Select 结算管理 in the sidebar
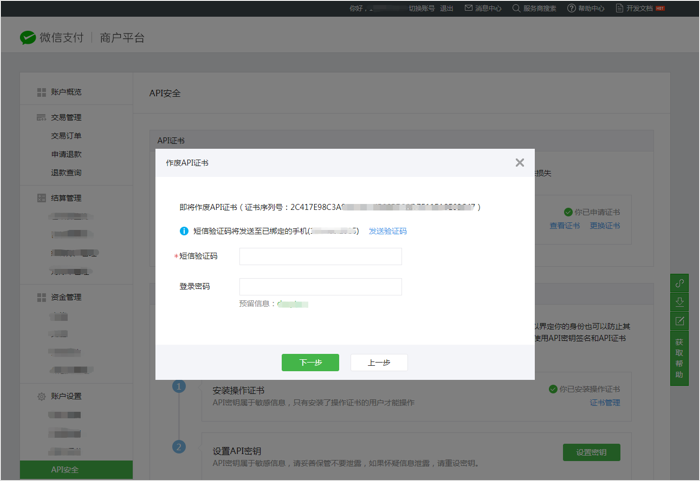This screenshot has width=700, height=481. point(66,198)
